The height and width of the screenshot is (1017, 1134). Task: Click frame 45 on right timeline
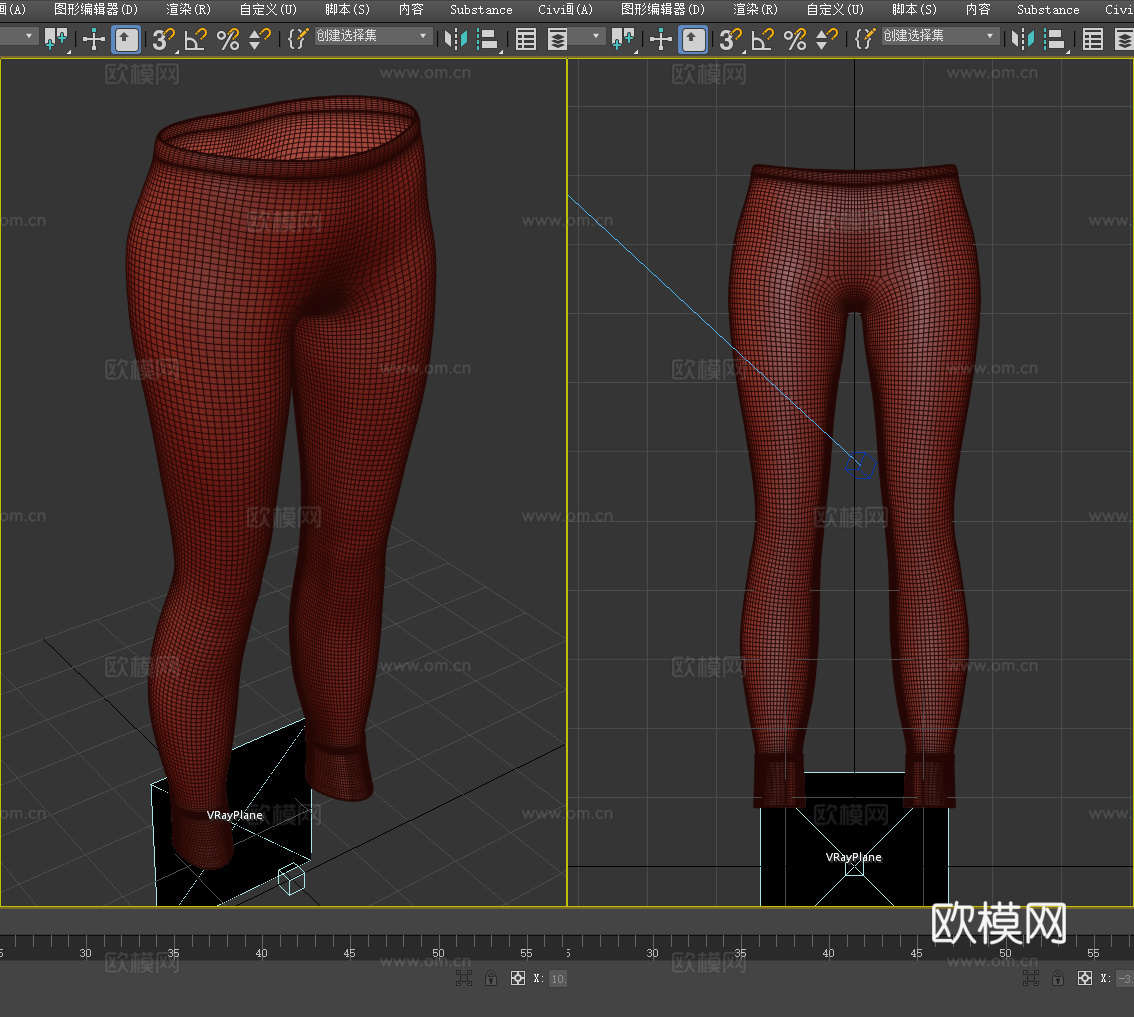point(916,953)
